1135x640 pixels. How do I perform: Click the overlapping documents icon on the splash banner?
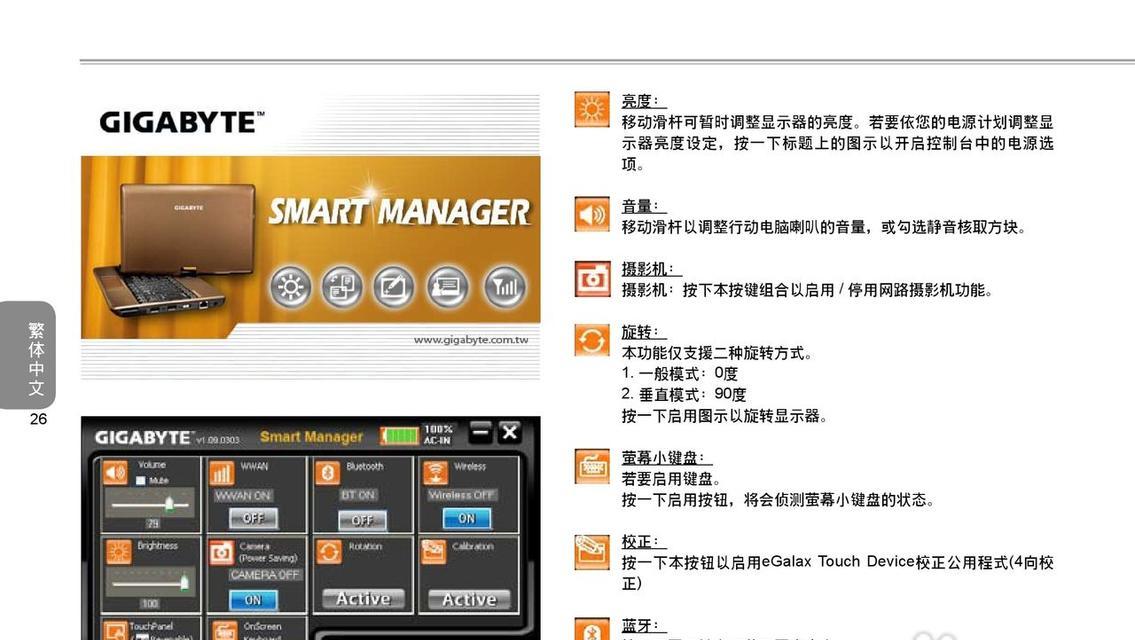(342, 287)
